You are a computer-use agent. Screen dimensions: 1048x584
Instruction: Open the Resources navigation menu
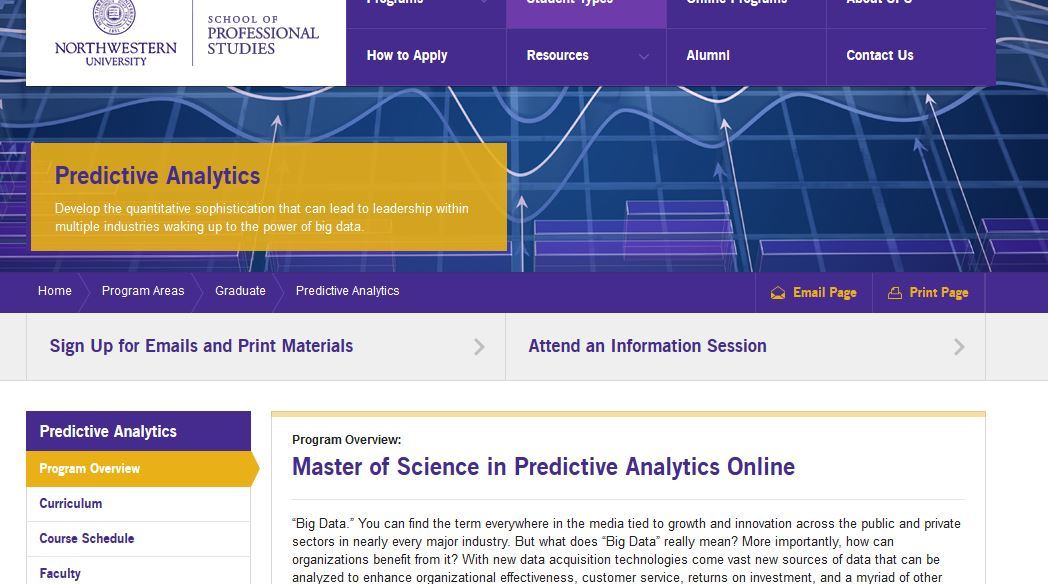point(557,55)
